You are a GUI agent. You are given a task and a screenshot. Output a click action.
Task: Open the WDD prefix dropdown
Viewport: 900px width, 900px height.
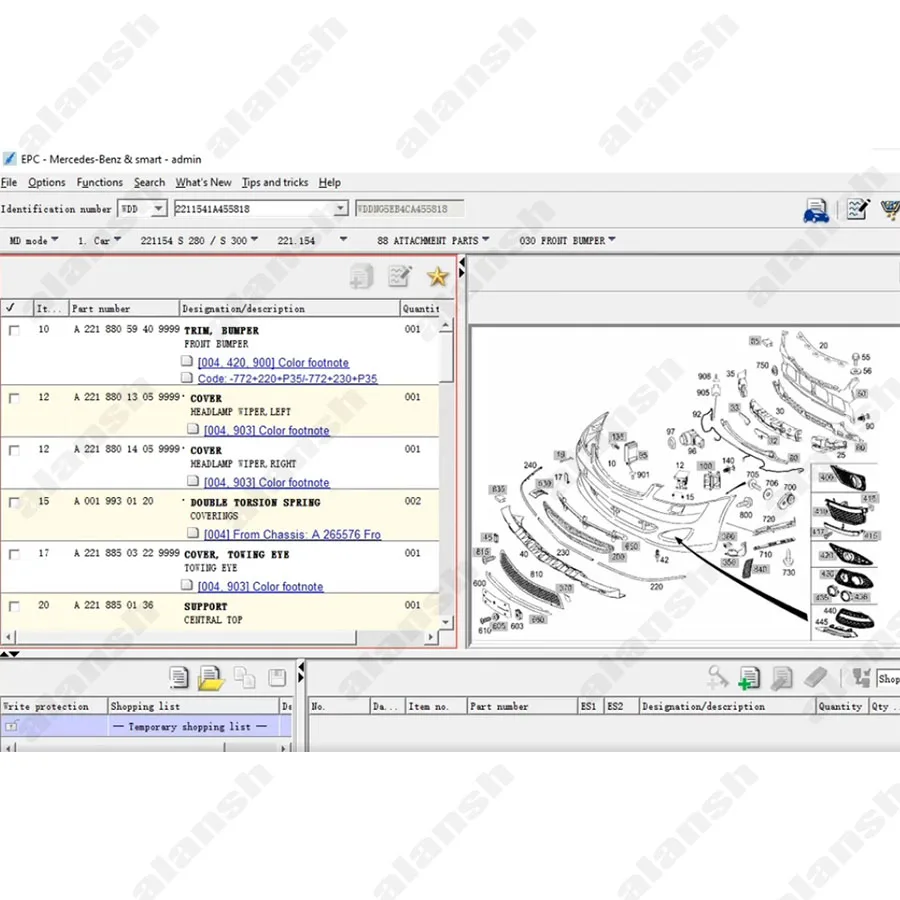tap(158, 208)
